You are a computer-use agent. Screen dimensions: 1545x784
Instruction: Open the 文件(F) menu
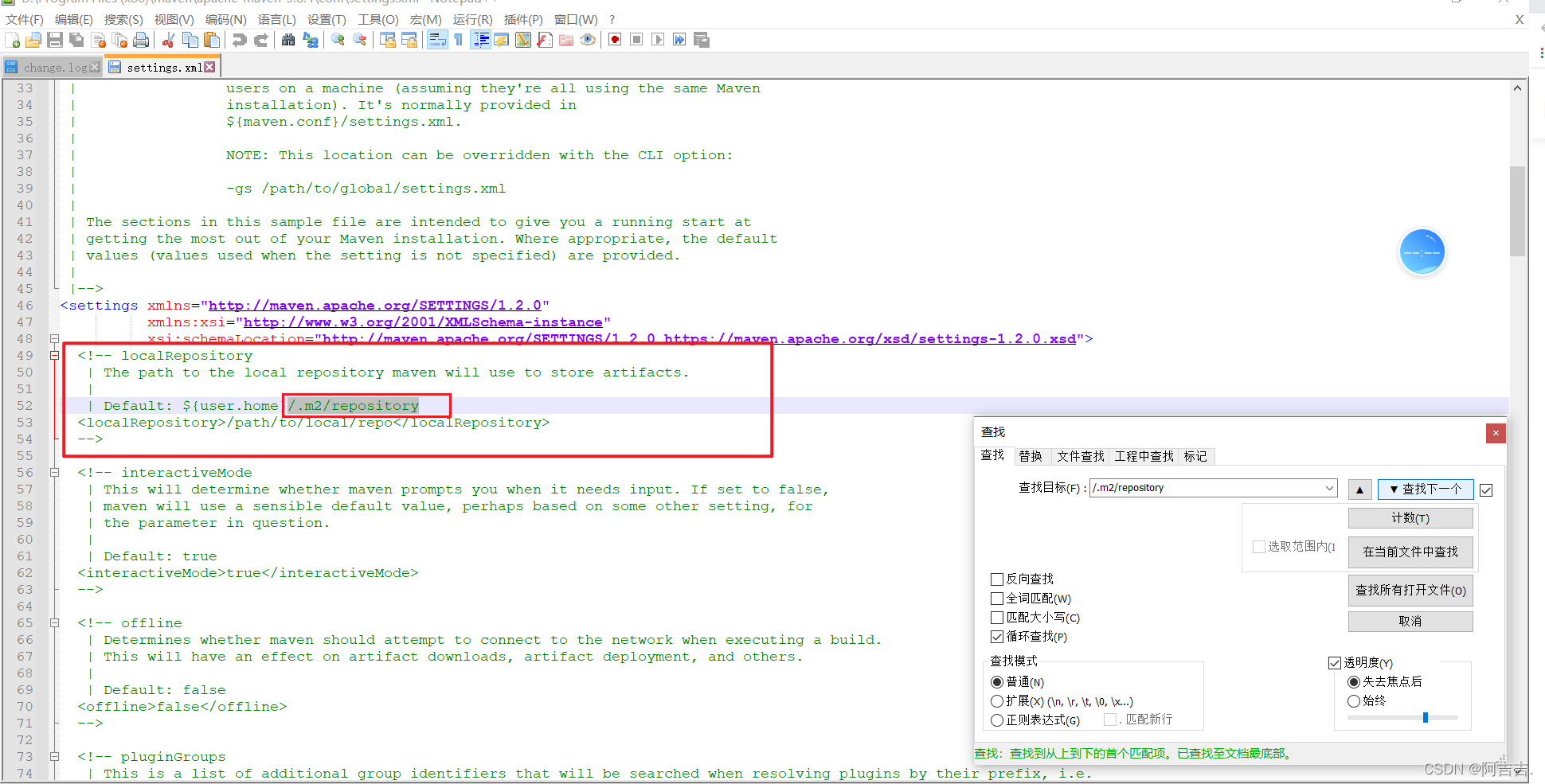click(25, 19)
